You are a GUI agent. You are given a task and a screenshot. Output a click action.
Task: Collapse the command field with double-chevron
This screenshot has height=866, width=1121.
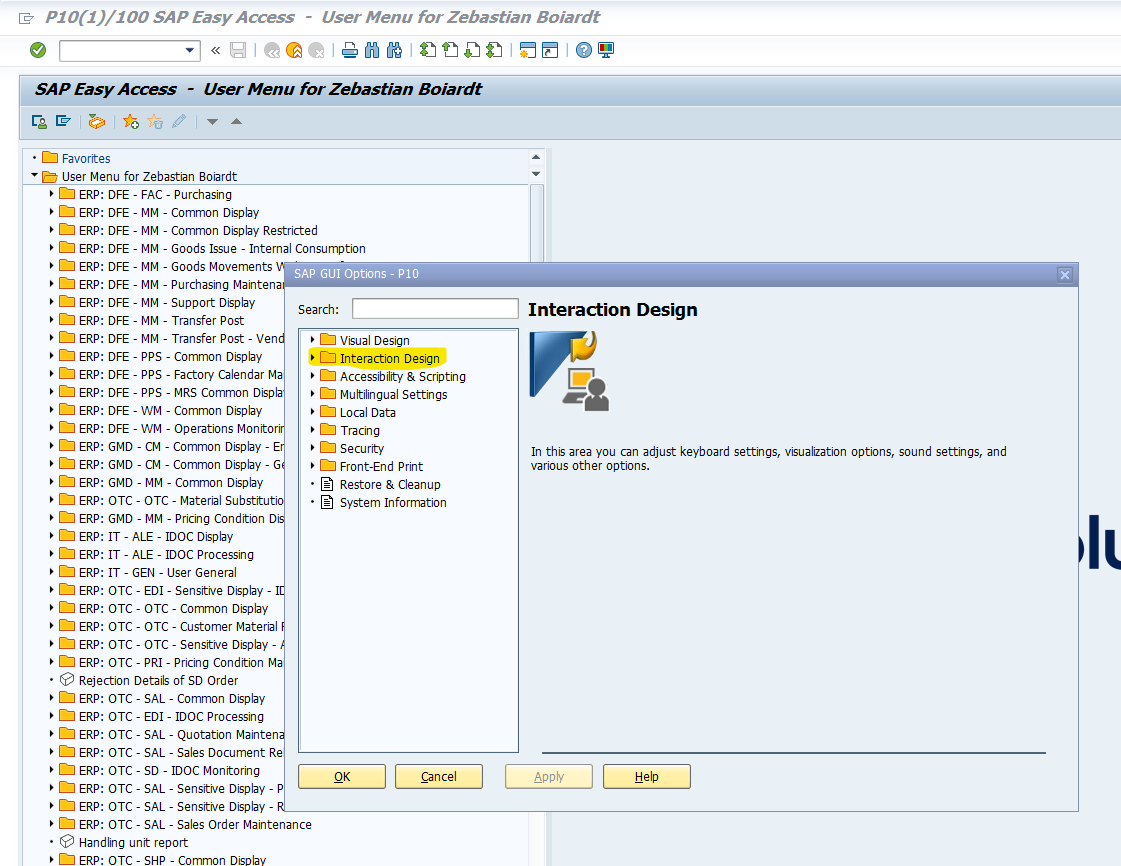pos(216,50)
